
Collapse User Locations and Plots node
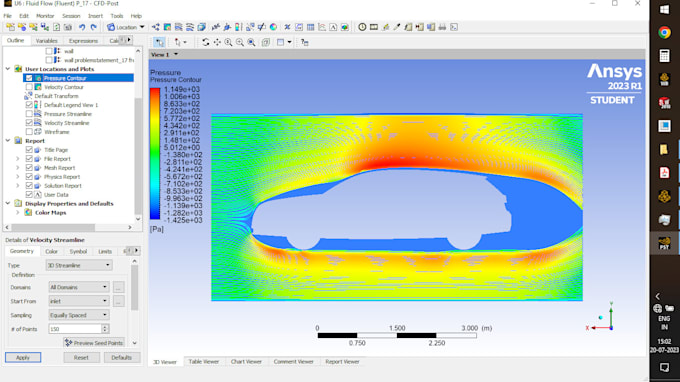pos(8,69)
